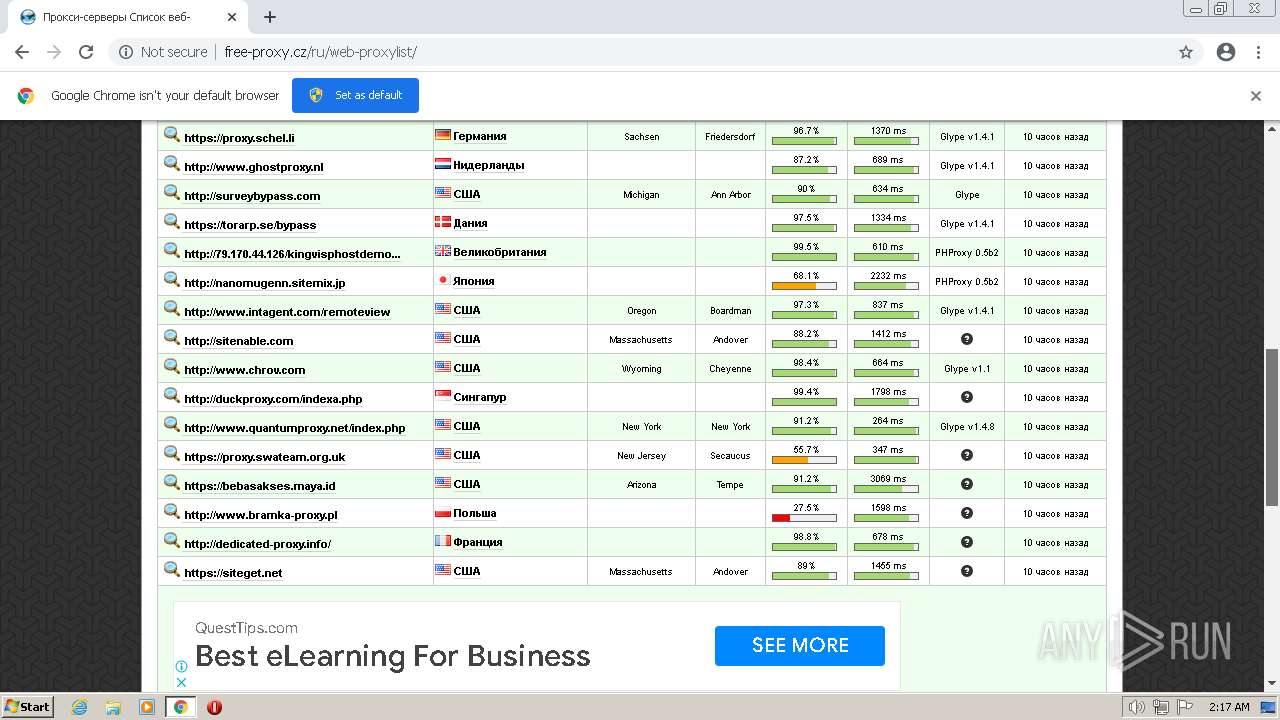The height and width of the screenshot is (720, 1280).
Task: Filter by country Франция link
Action: pos(477,542)
